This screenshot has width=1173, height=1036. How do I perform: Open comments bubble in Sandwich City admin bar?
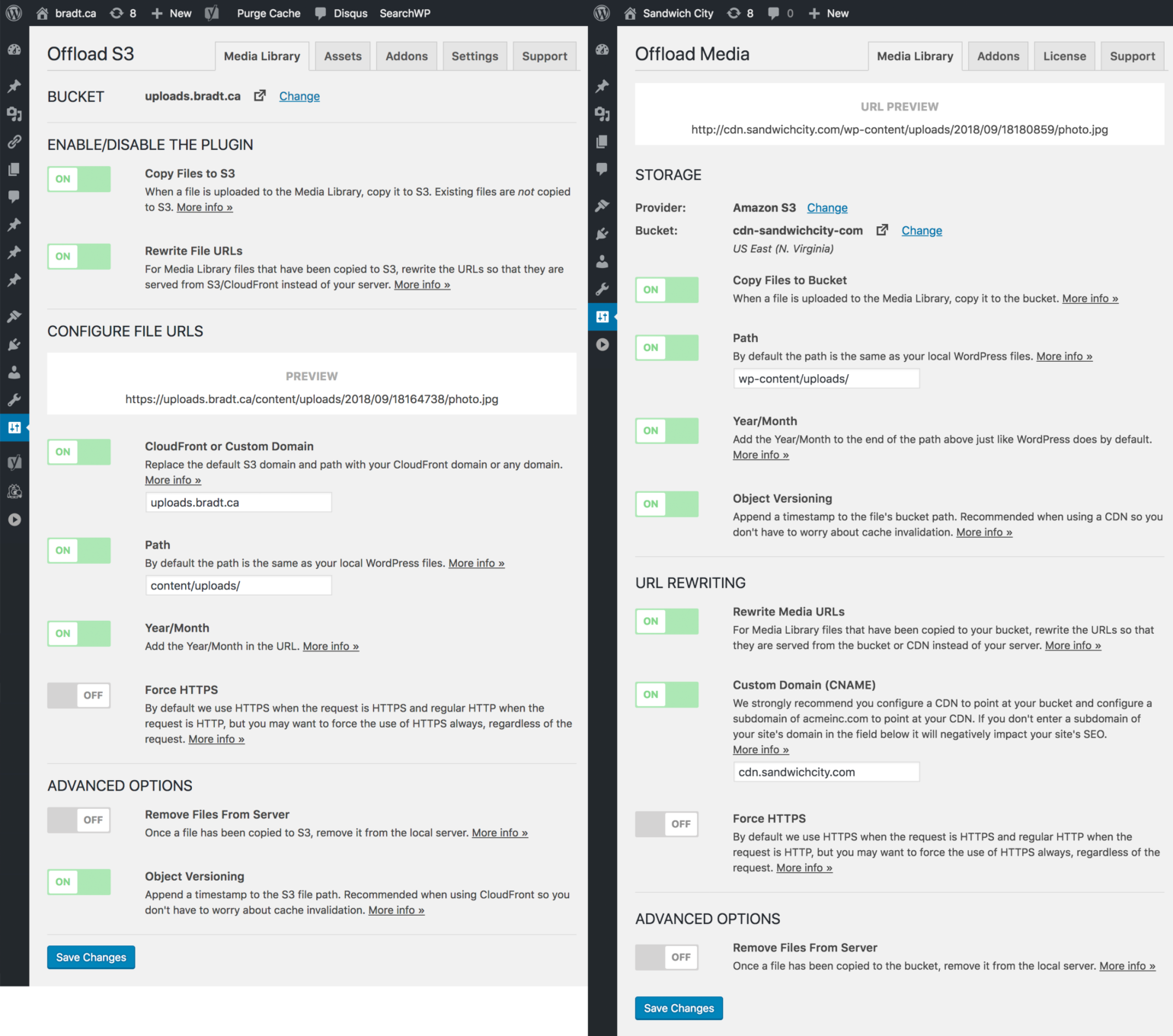click(773, 13)
